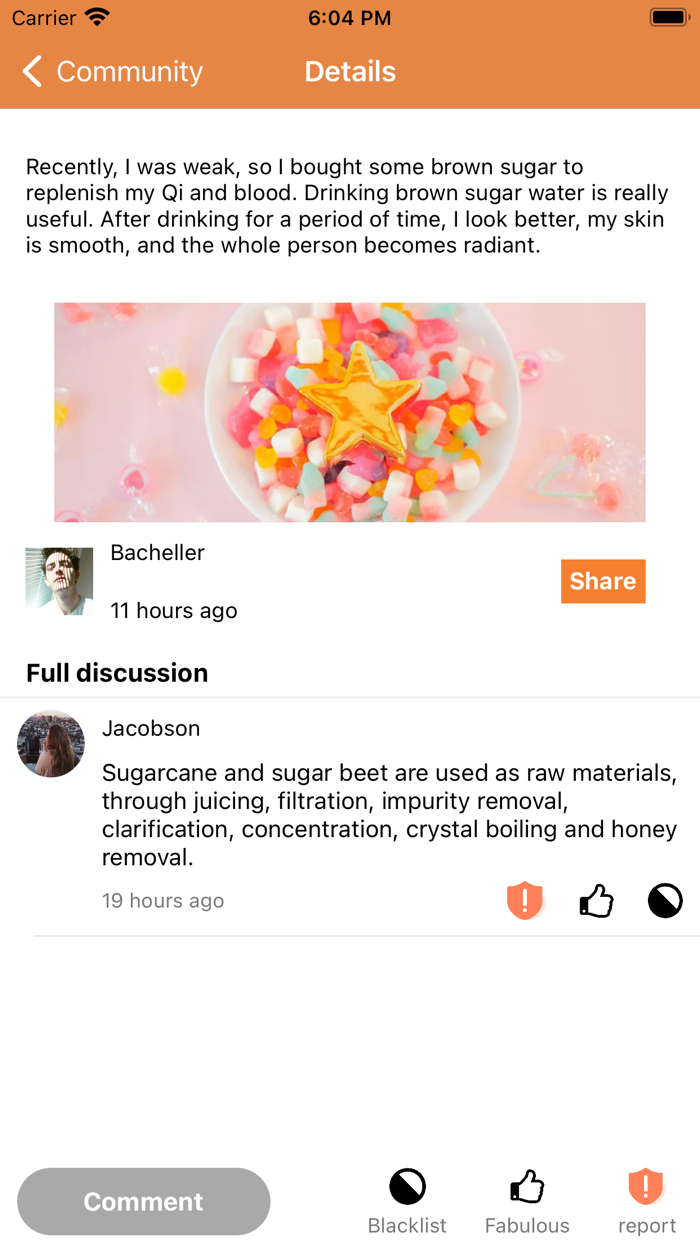This screenshot has width=700, height=1244.
Task: Tap the Jacobson commenter name
Action: (151, 728)
